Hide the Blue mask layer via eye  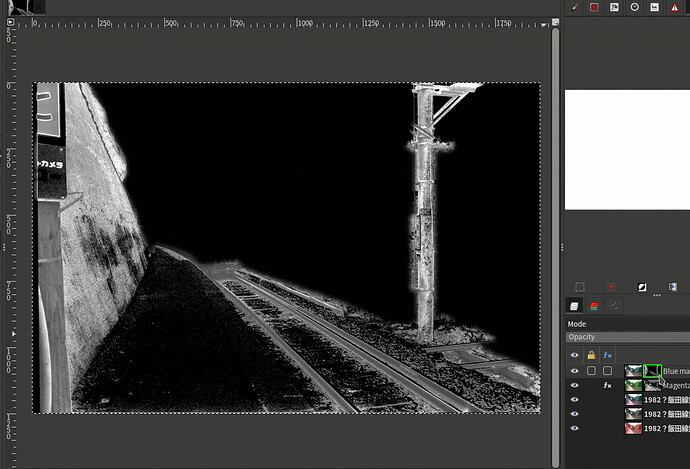click(574, 371)
